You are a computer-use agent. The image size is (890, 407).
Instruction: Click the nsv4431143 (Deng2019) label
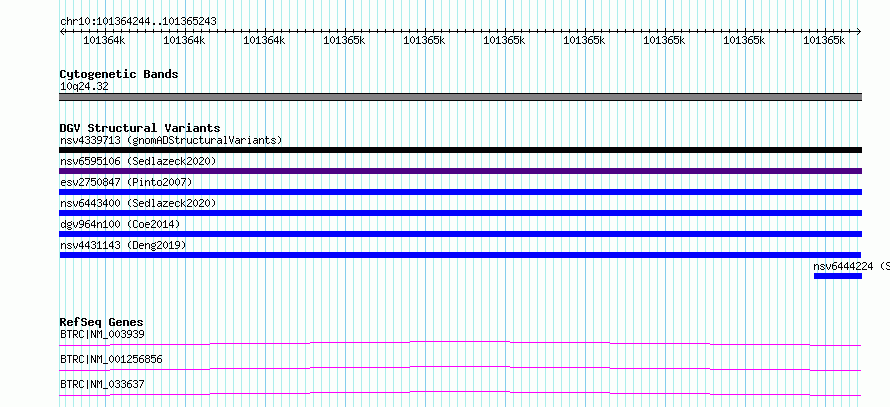tap(123, 245)
